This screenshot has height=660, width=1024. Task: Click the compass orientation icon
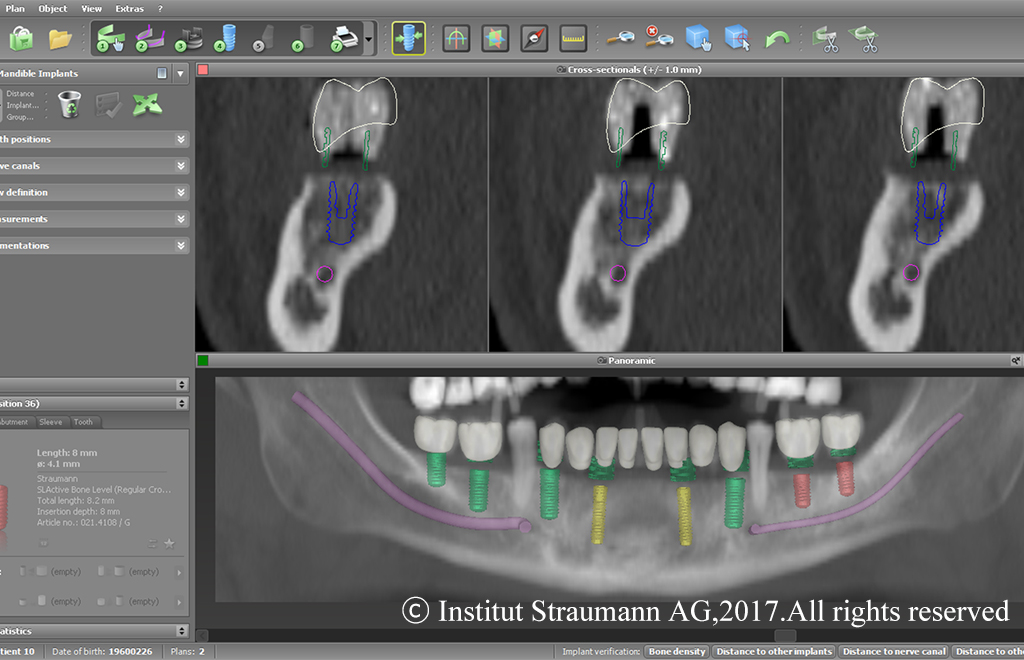coord(535,39)
